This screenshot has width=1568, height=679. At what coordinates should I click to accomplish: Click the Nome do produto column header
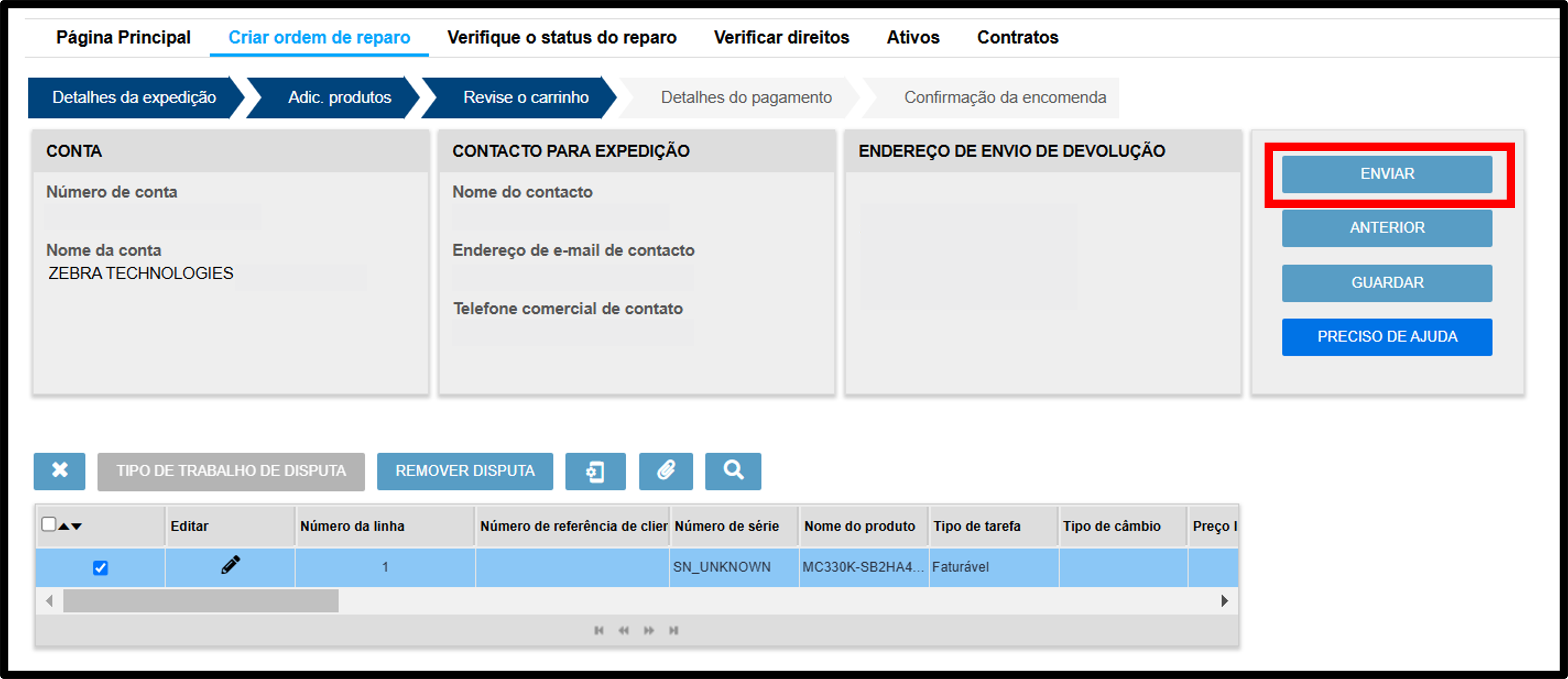pyautogui.click(x=864, y=526)
